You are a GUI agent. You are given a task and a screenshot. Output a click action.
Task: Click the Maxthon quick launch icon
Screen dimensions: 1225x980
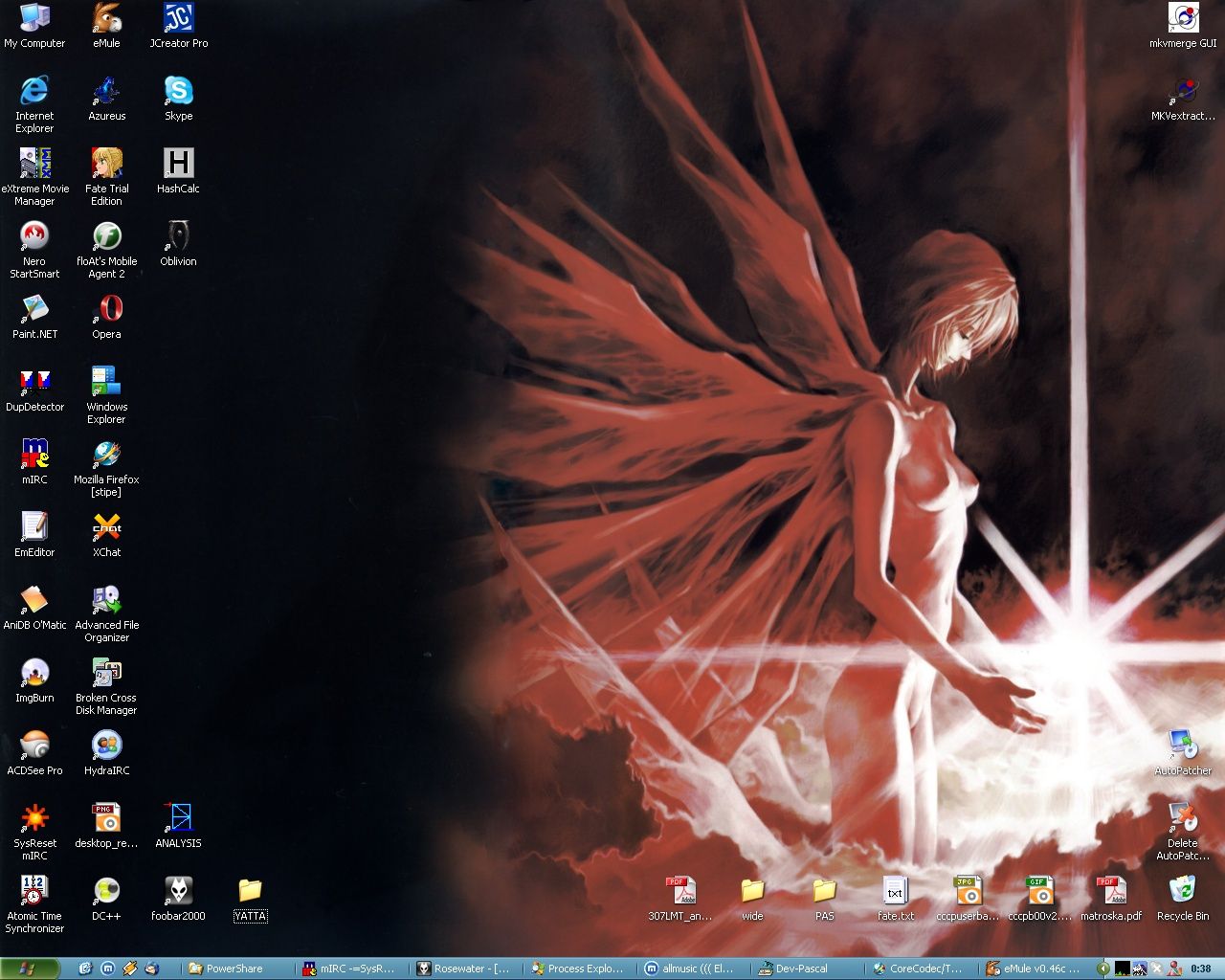pyautogui.click(x=108, y=969)
